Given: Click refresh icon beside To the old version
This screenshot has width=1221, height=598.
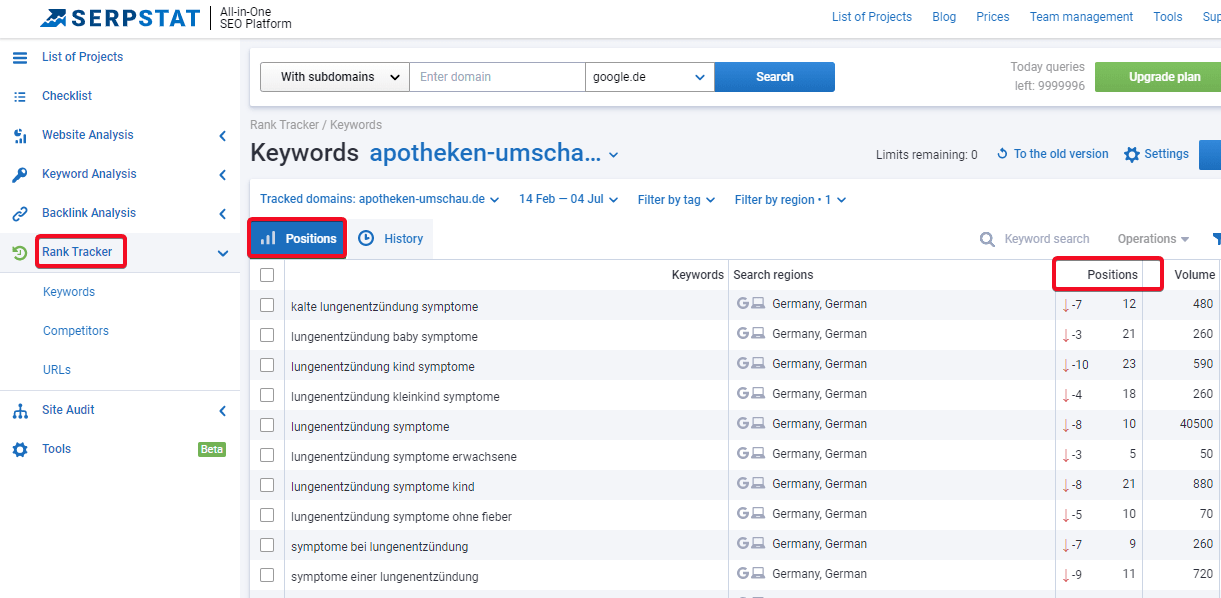Looking at the screenshot, I should (x=1002, y=154).
